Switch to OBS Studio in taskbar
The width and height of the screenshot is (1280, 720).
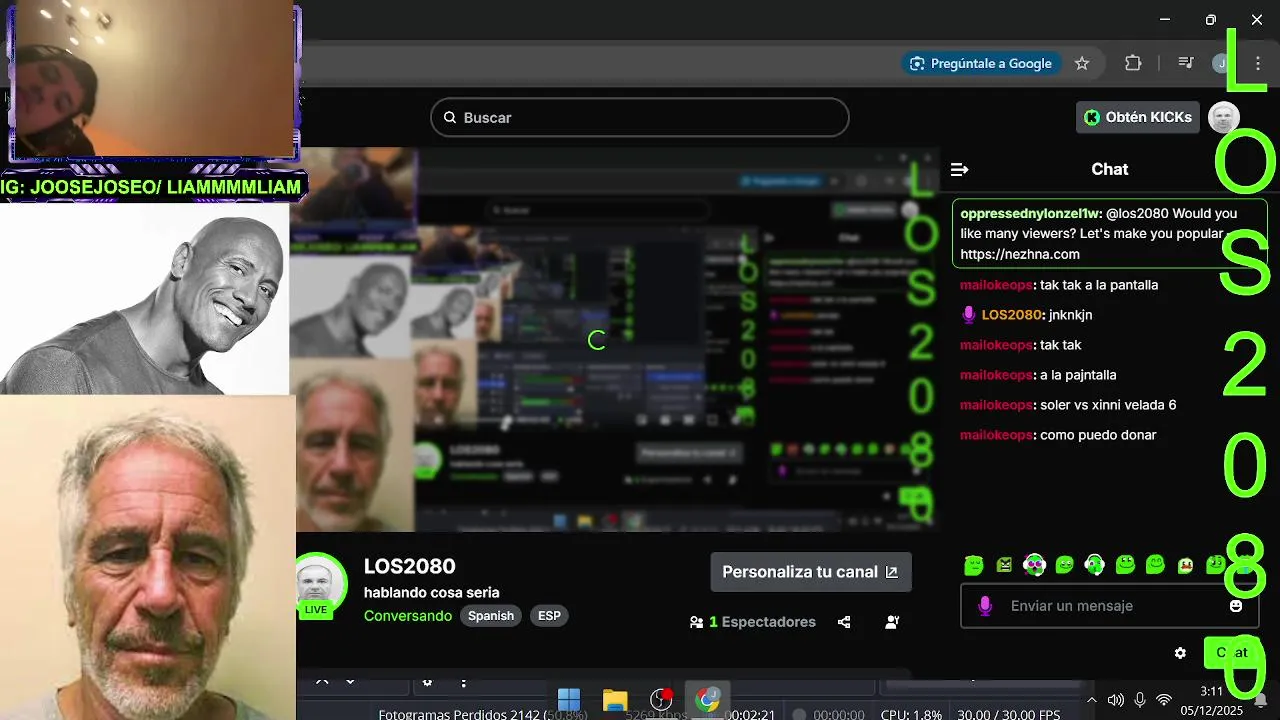click(x=661, y=700)
